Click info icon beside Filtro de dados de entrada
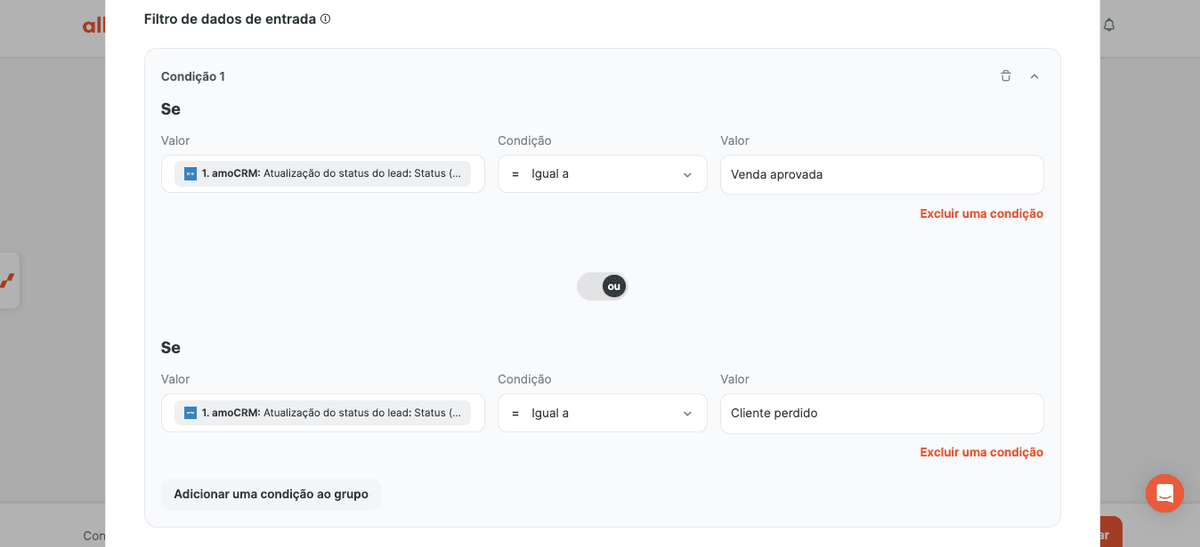1200x547 pixels. tap(325, 19)
